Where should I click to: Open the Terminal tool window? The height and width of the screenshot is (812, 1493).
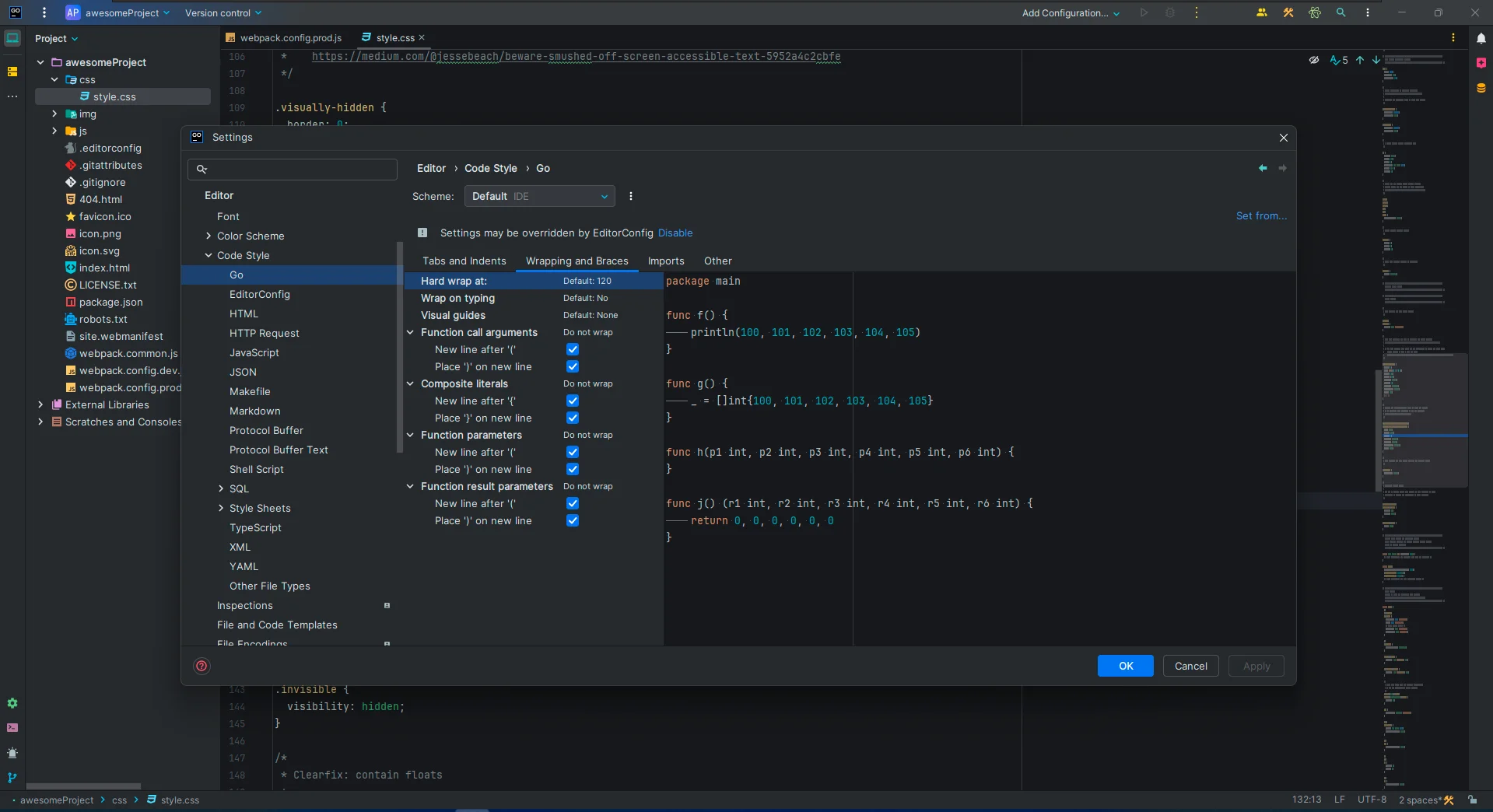click(12, 728)
